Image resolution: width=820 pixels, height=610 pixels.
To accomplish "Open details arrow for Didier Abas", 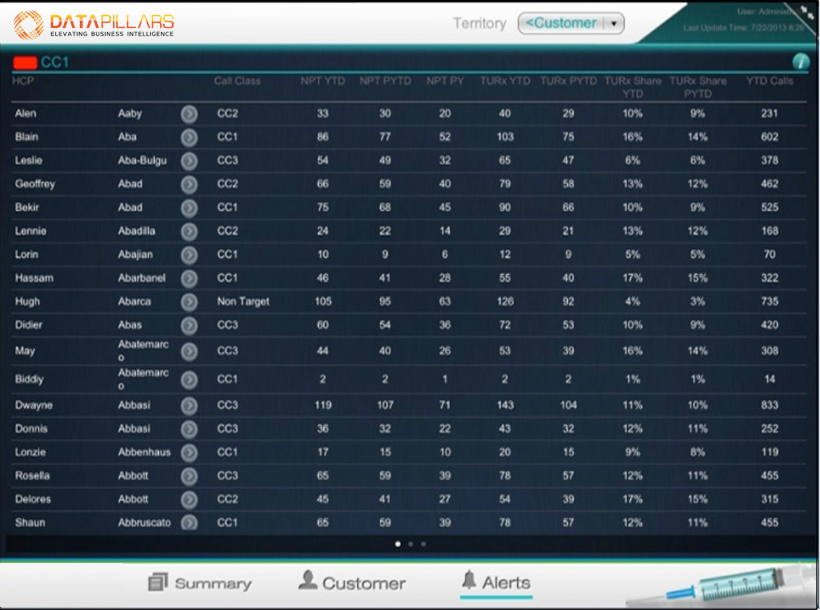I will click(x=189, y=325).
